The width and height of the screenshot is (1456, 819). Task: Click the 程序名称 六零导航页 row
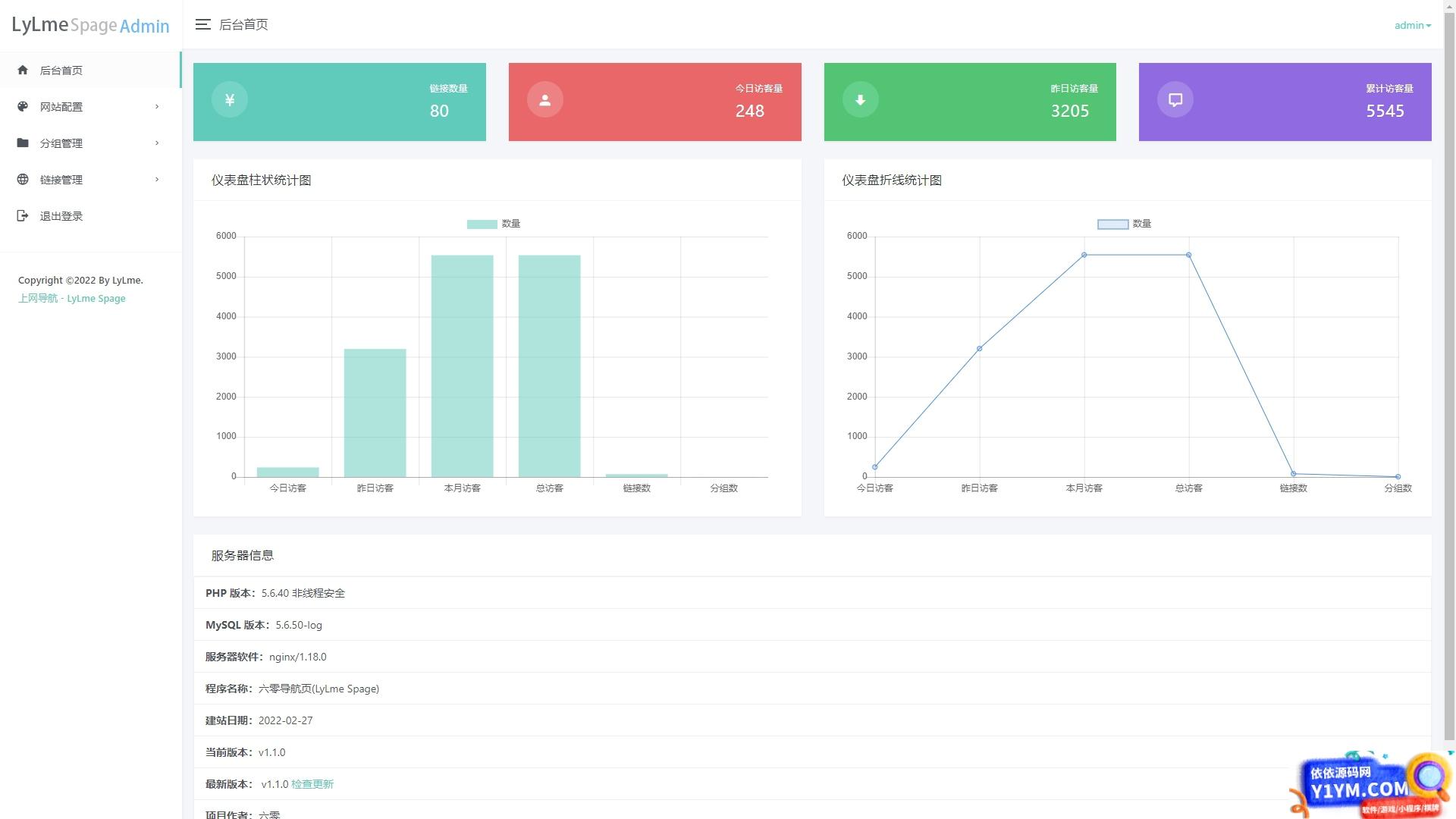pyautogui.click(x=812, y=689)
